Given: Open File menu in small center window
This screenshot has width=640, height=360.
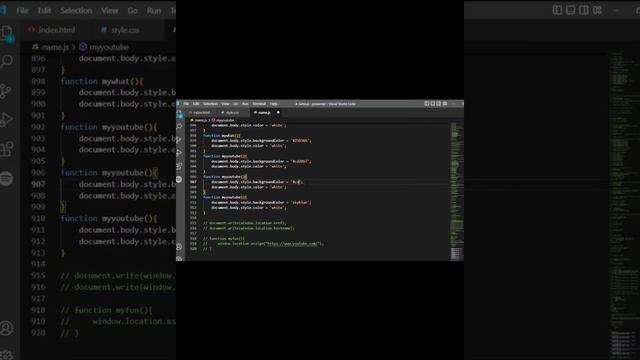Looking at the screenshot, I should [186, 104].
